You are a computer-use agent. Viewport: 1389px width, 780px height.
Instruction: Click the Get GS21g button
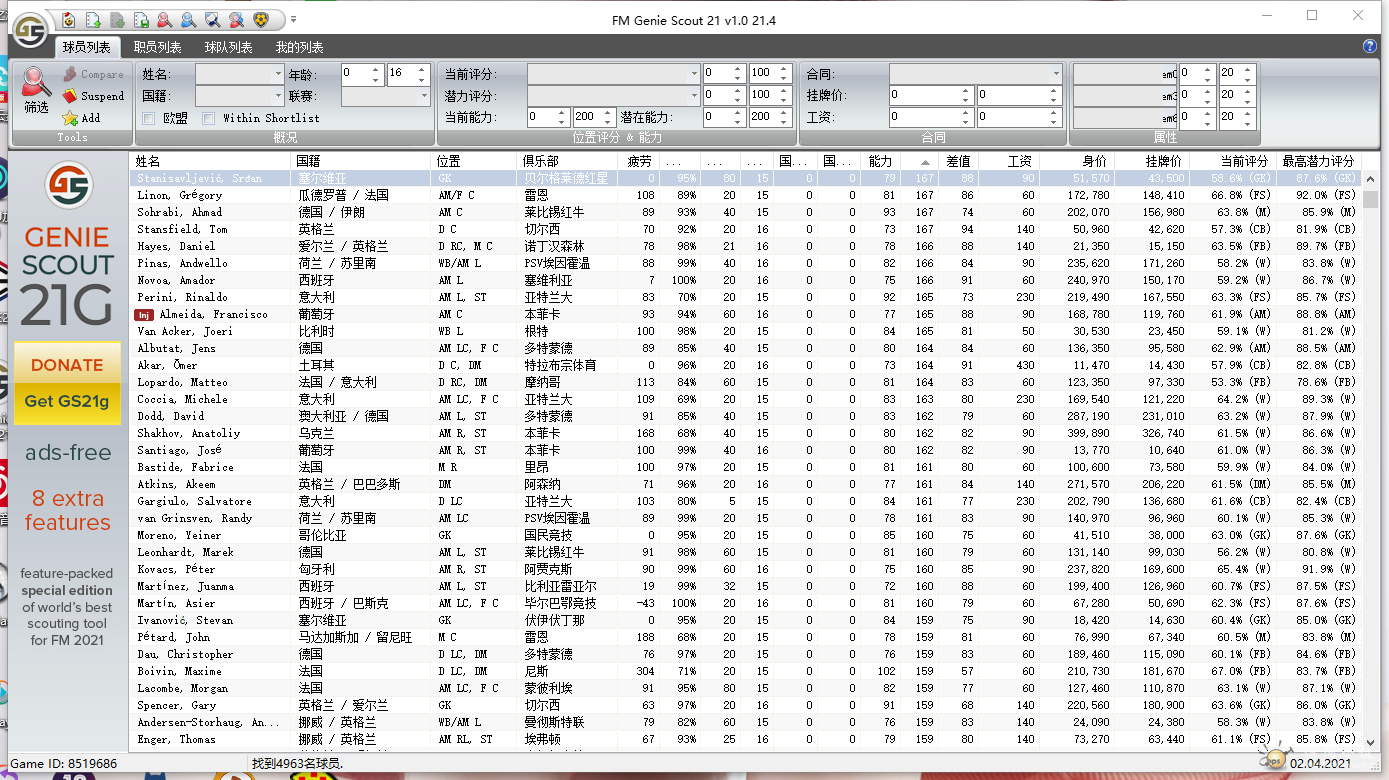[x=67, y=401]
